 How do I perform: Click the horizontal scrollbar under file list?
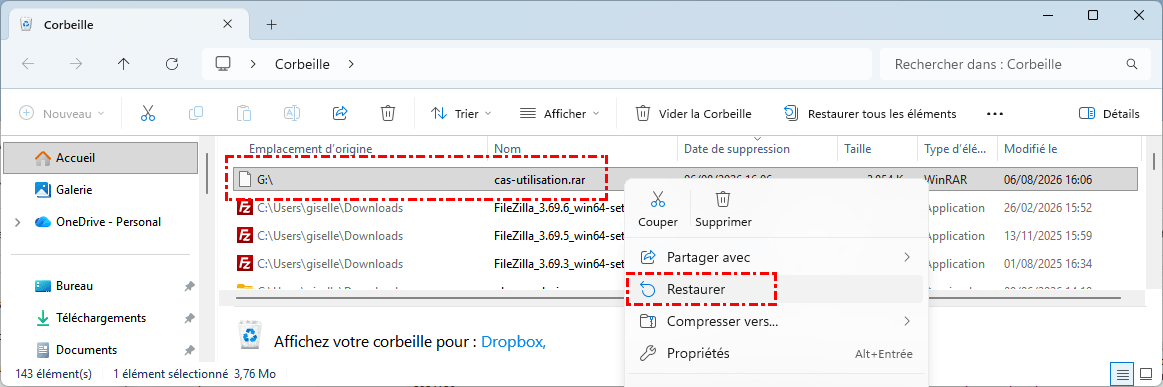(679, 297)
